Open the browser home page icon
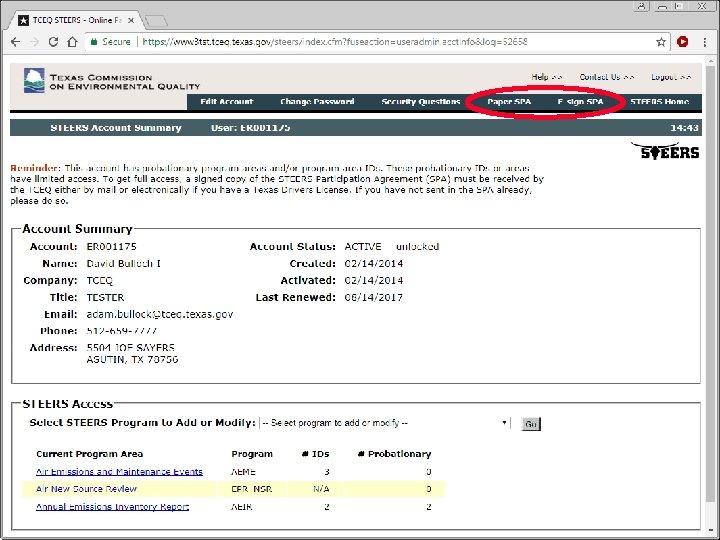 point(72,42)
